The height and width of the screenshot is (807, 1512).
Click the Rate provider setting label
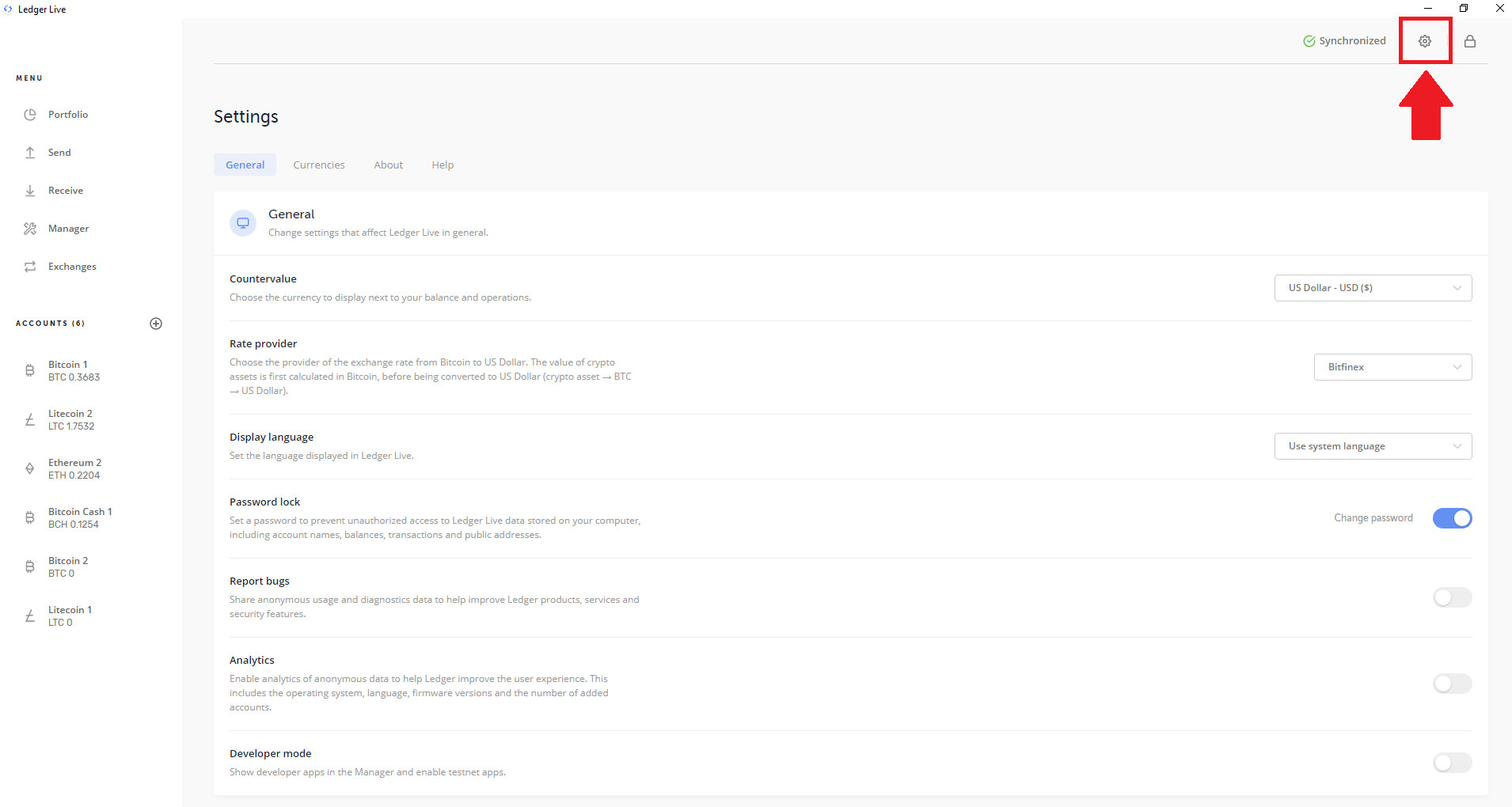(263, 343)
